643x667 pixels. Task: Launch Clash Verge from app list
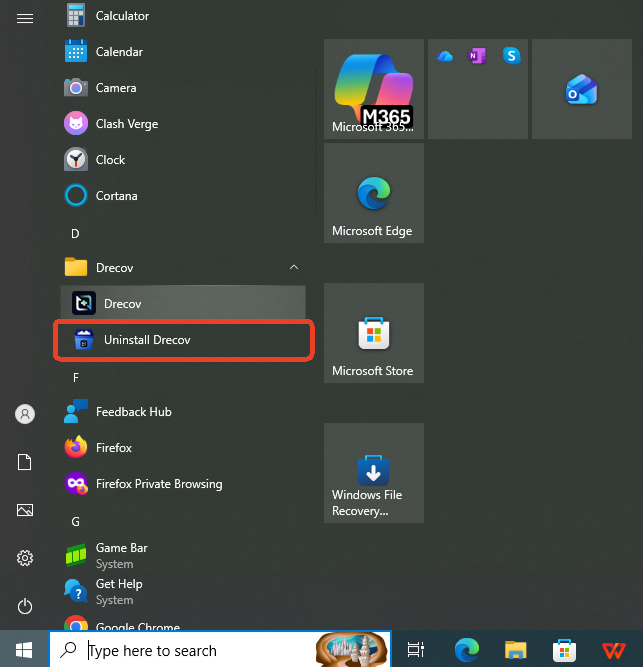126,124
